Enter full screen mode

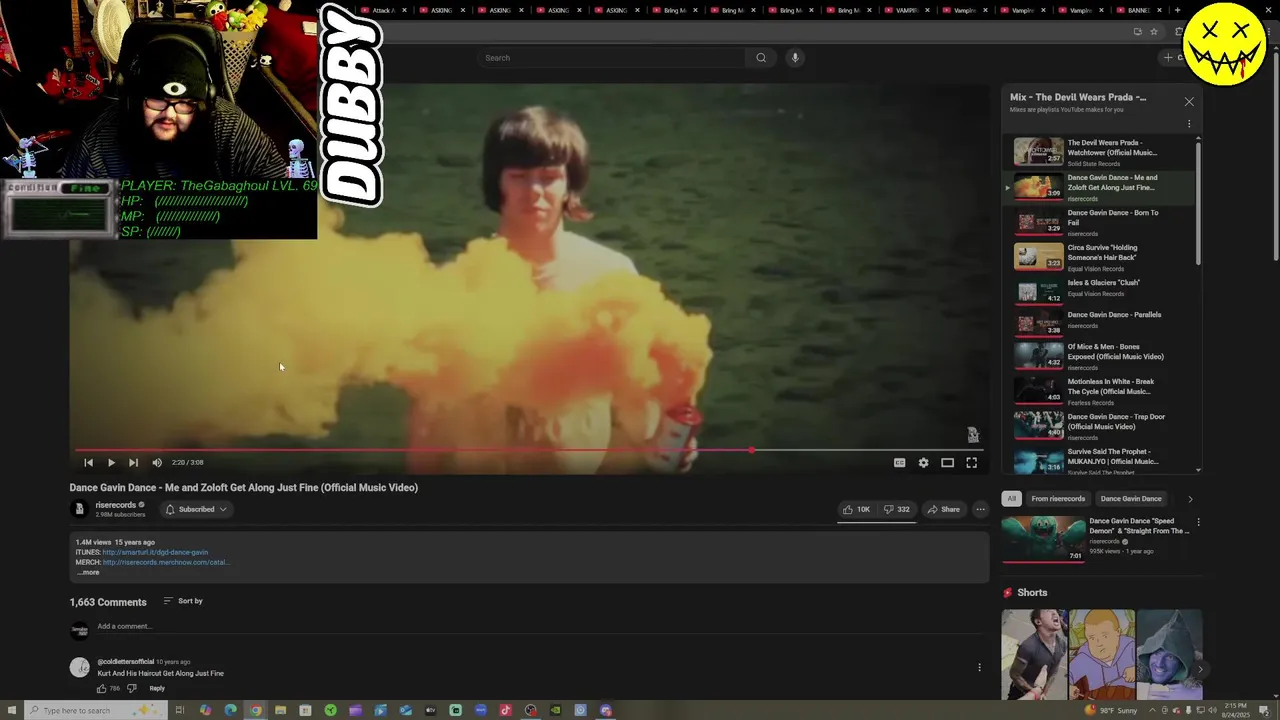[971, 462]
